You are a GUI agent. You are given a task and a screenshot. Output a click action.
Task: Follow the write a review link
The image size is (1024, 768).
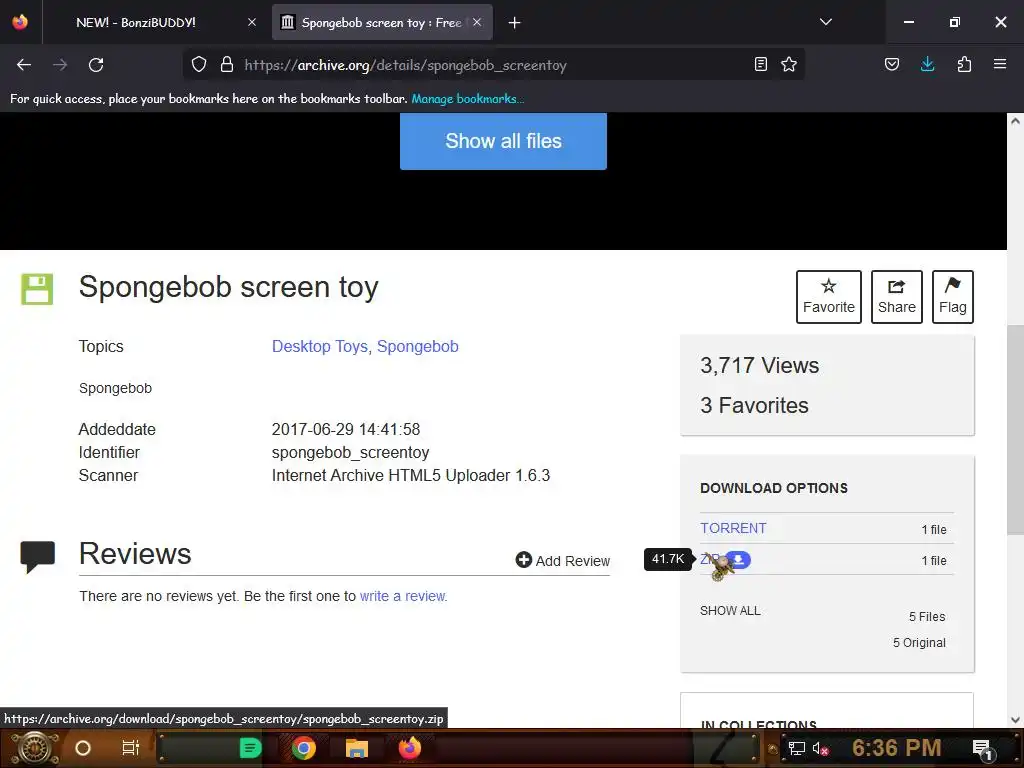coord(402,596)
